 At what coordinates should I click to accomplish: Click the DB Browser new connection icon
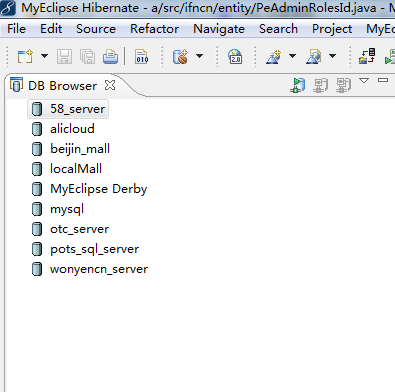298,85
